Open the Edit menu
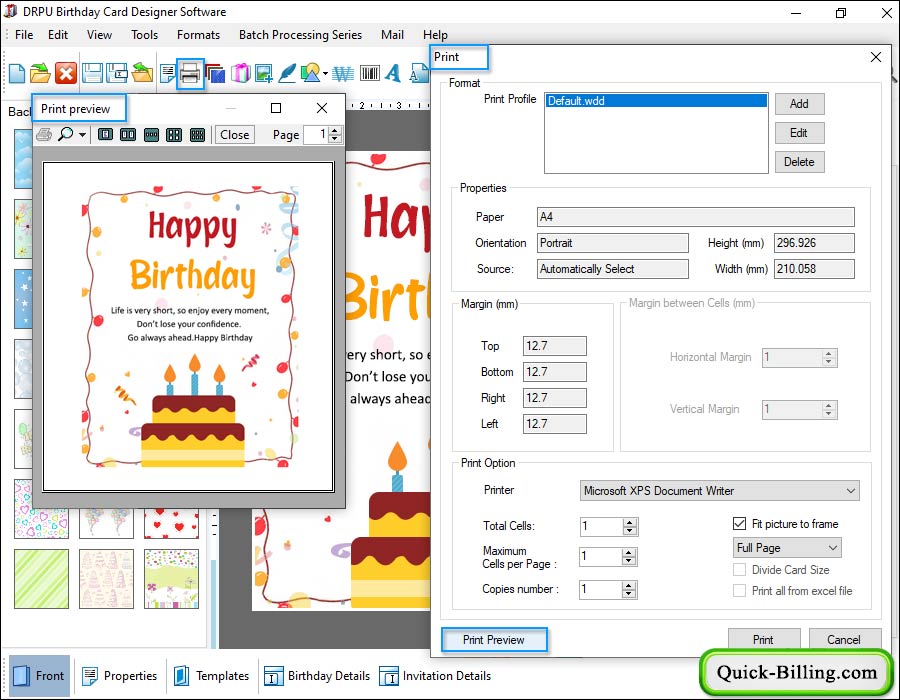900x700 pixels. pos(58,34)
